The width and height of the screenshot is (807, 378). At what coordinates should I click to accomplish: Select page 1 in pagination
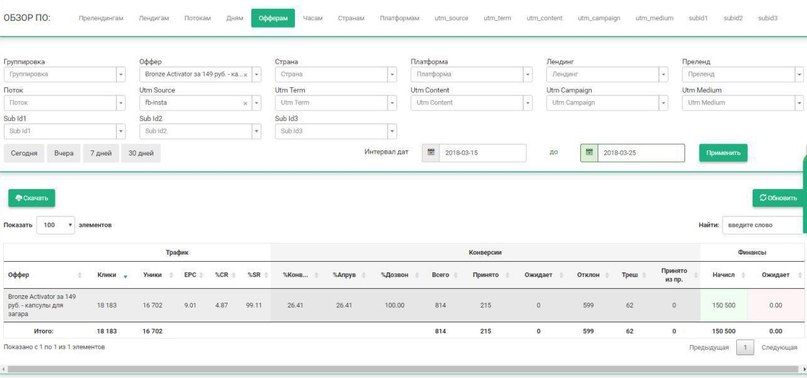[x=745, y=348]
